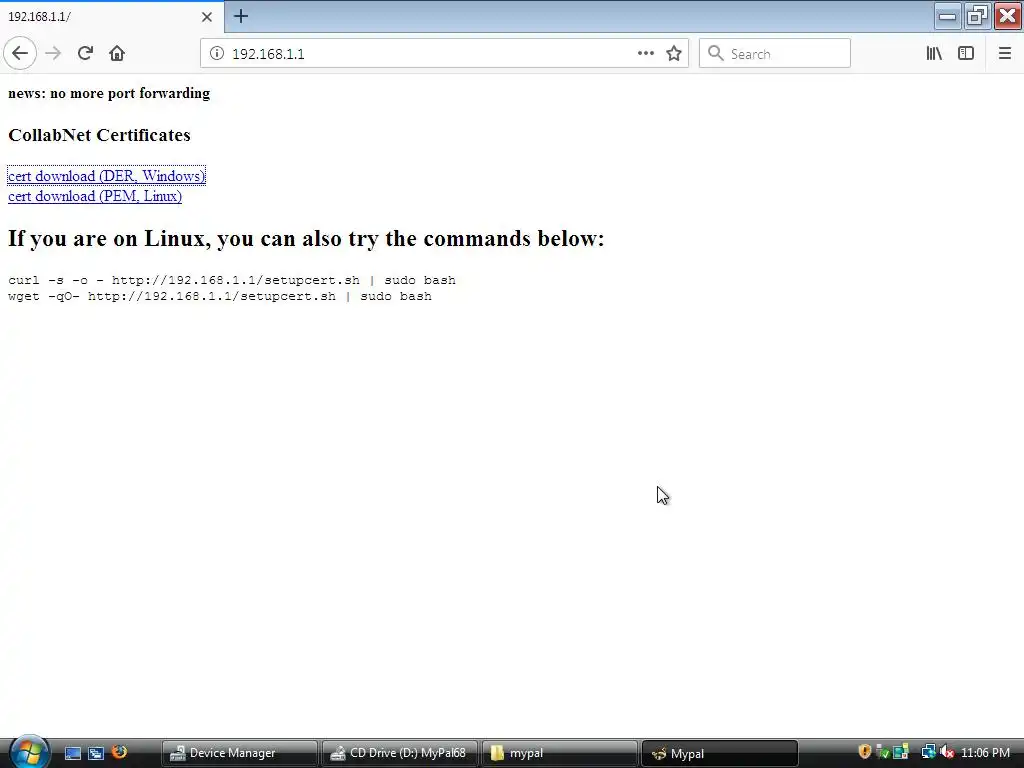Click the magnifier icon in search box

coord(716,54)
